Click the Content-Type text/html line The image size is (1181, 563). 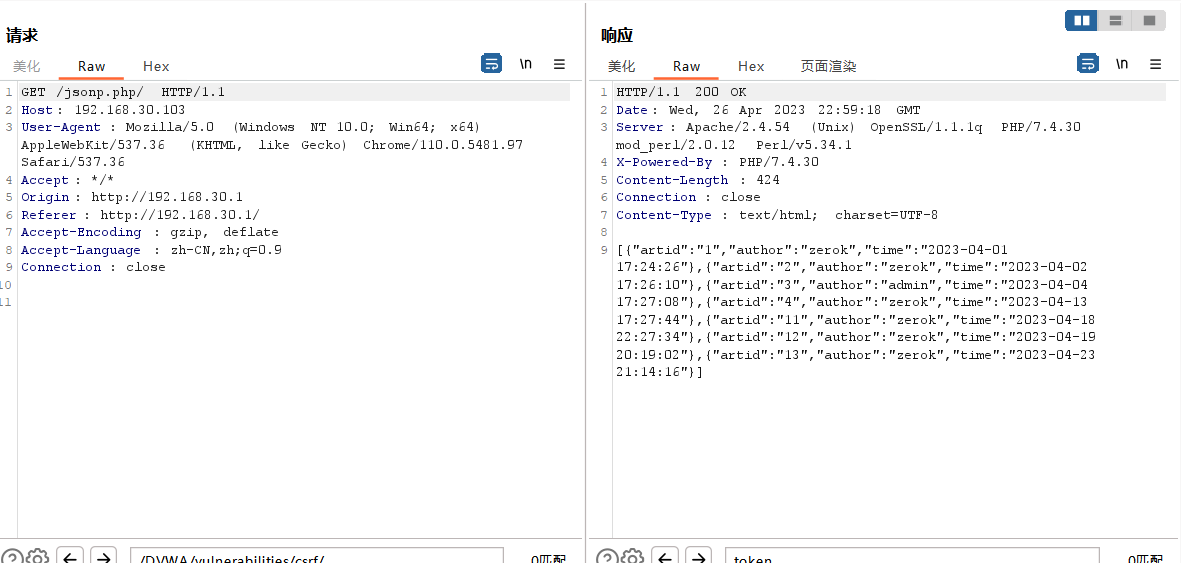click(x=777, y=215)
